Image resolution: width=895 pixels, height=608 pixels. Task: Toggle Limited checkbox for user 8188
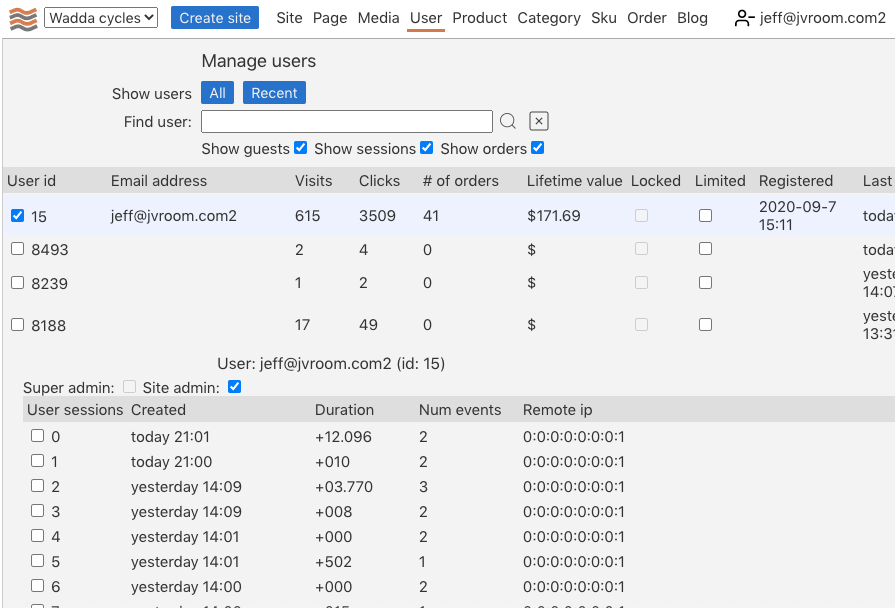tap(705, 324)
